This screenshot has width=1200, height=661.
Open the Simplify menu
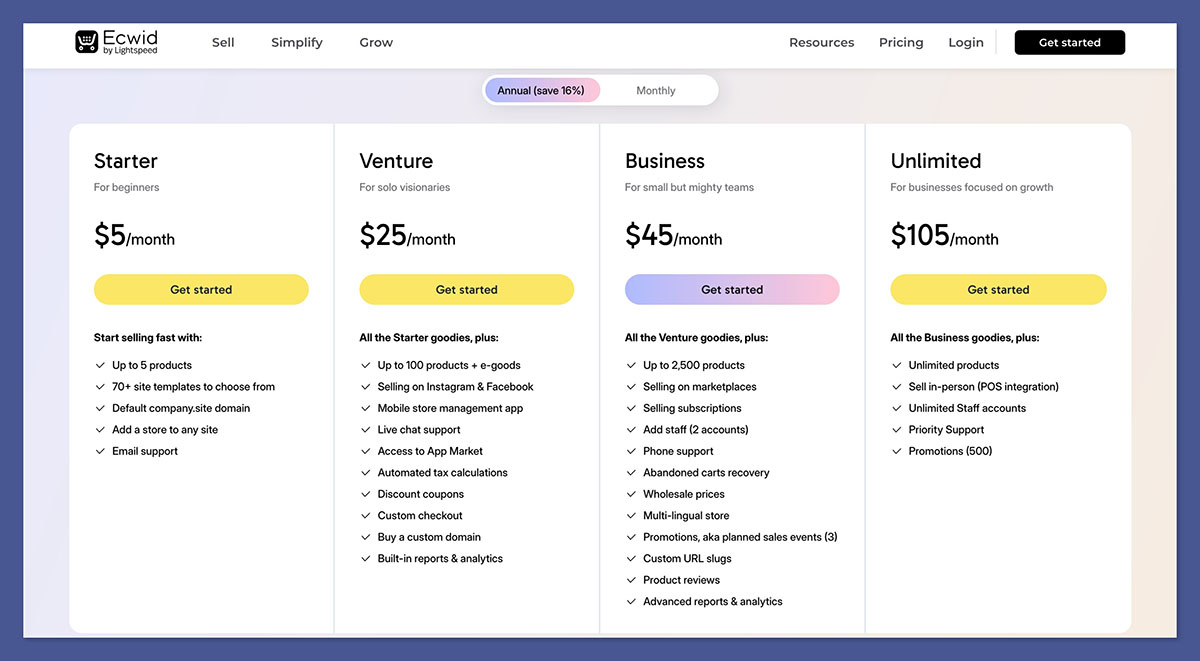296,42
